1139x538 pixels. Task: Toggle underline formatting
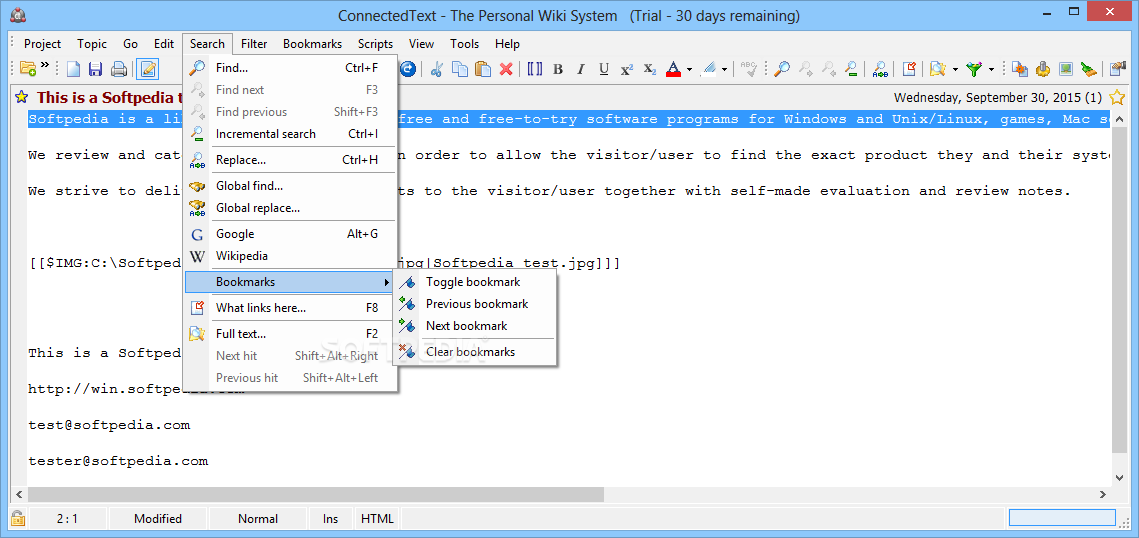click(604, 70)
